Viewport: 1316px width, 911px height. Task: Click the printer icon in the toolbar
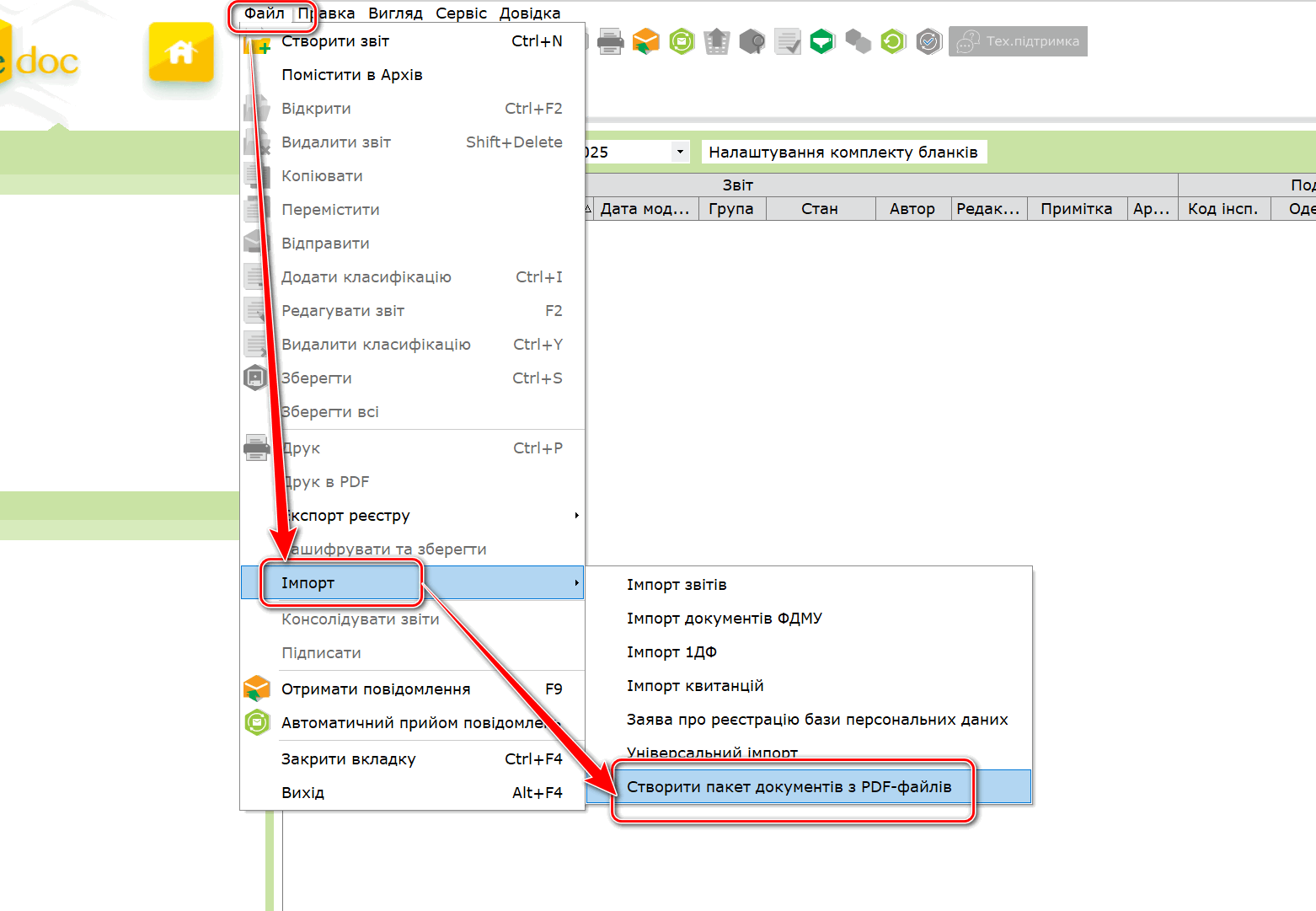(x=610, y=41)
